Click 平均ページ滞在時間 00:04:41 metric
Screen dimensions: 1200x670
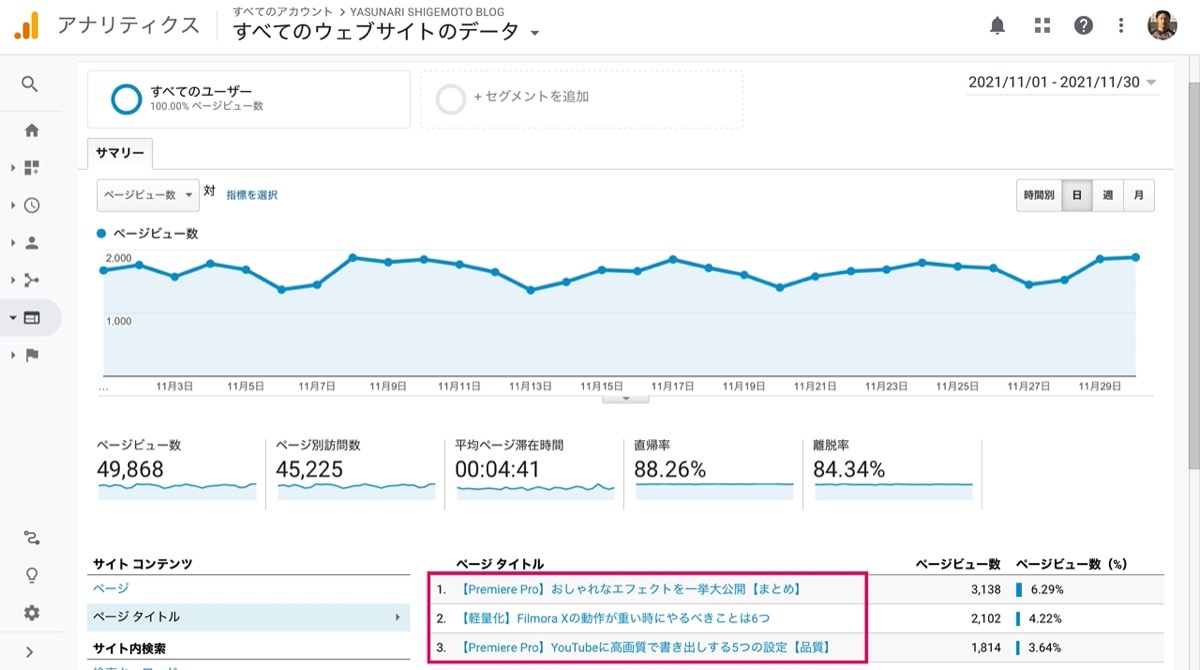point(535,469)
